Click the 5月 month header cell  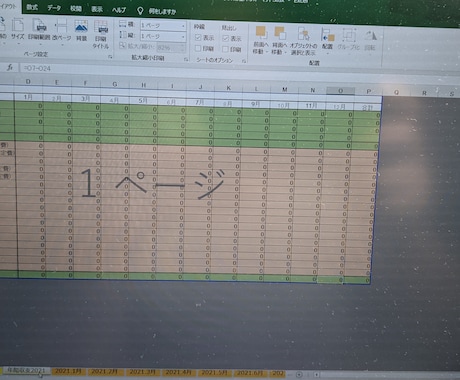pyautogui.click(x=143, y=100)
